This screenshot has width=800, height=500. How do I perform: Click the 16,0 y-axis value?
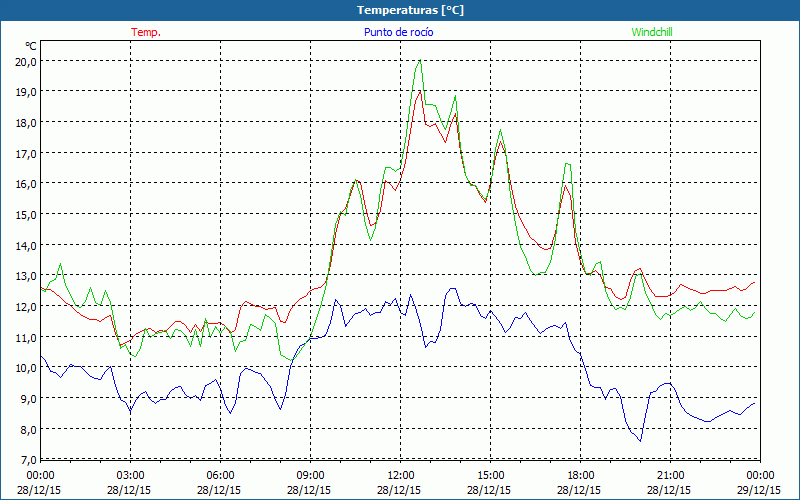tap(27, 184)
